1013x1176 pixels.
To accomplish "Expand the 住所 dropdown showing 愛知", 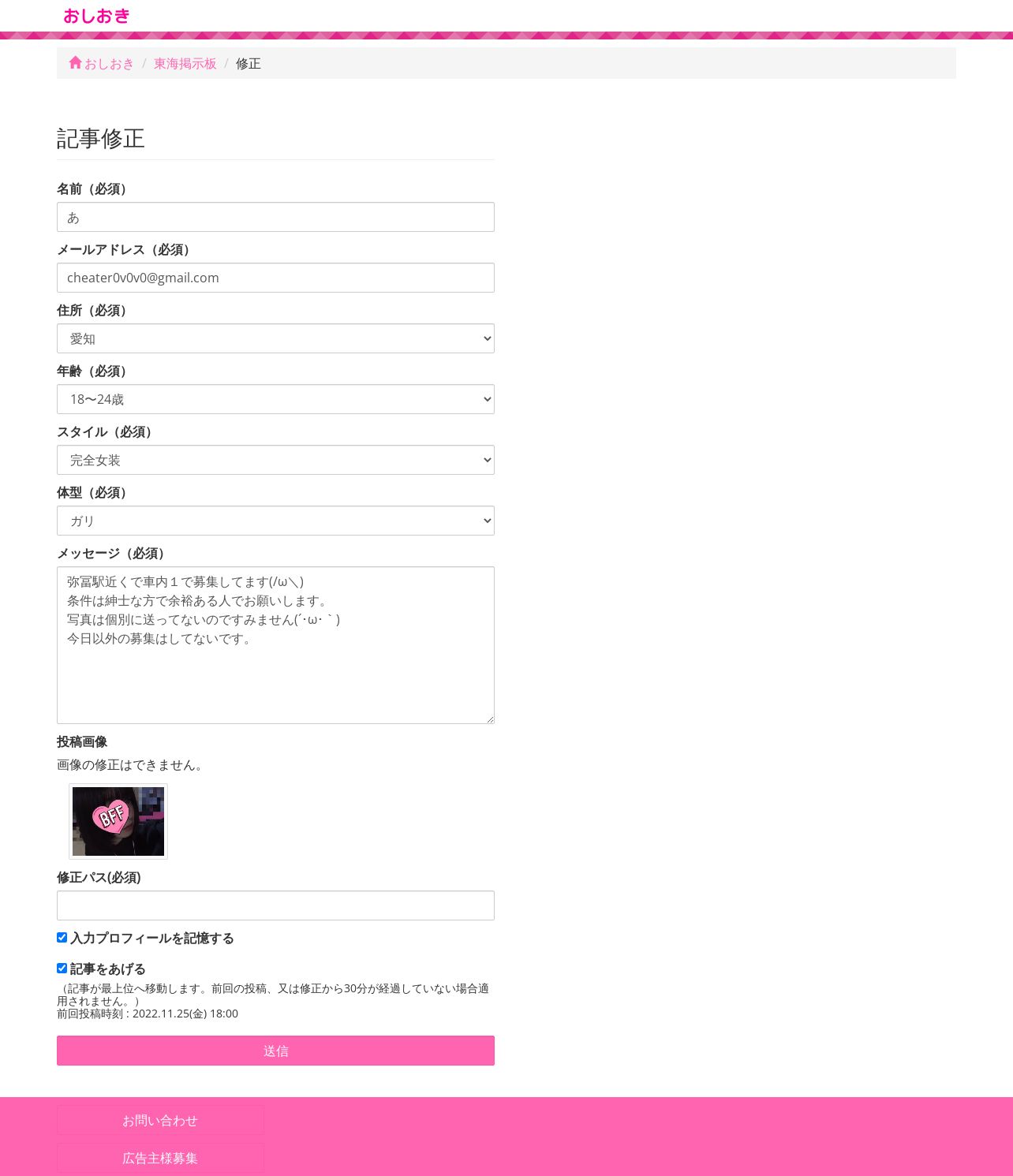I will point(275,338).
